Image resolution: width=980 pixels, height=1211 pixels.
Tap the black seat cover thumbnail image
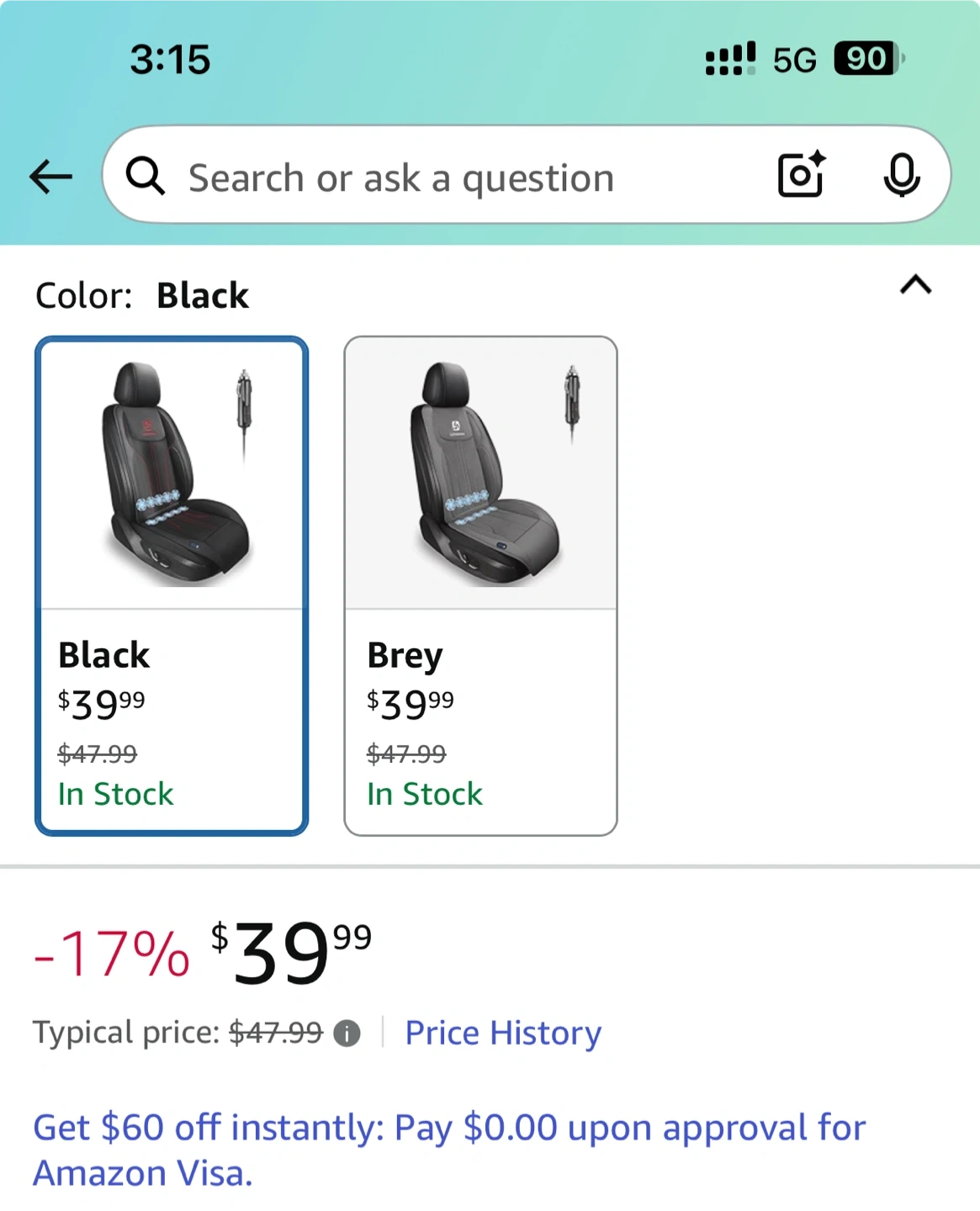172,473
